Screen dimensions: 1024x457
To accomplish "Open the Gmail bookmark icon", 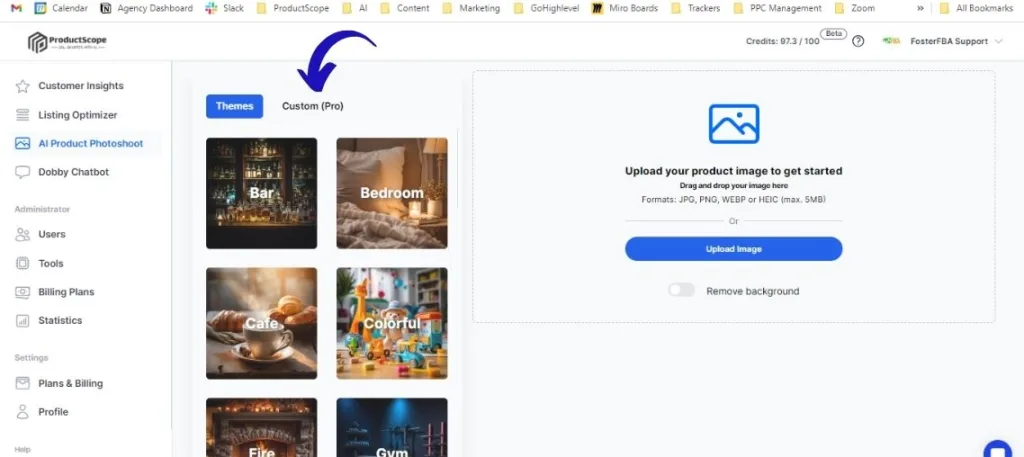I will click(16, 8).
